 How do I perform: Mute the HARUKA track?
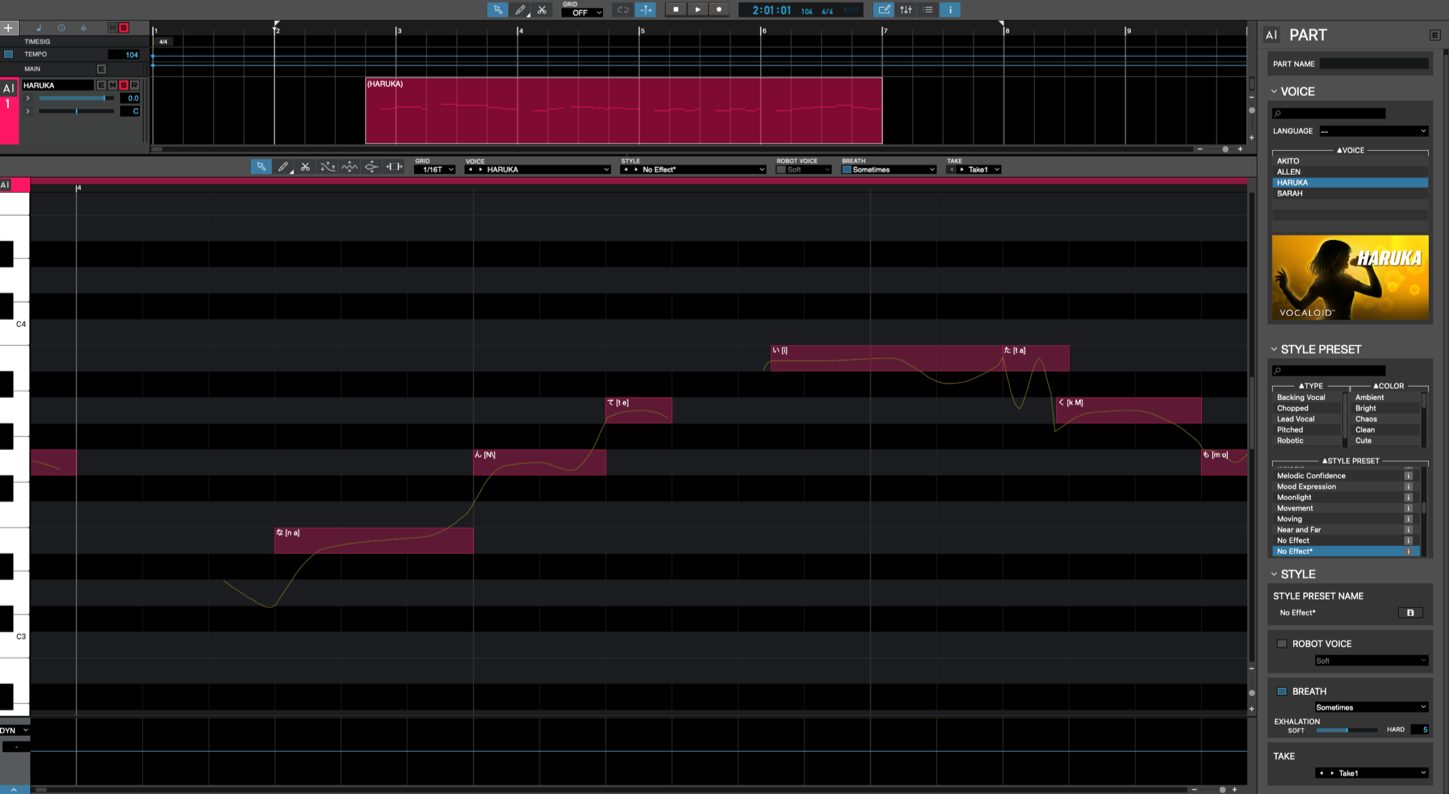113,85
